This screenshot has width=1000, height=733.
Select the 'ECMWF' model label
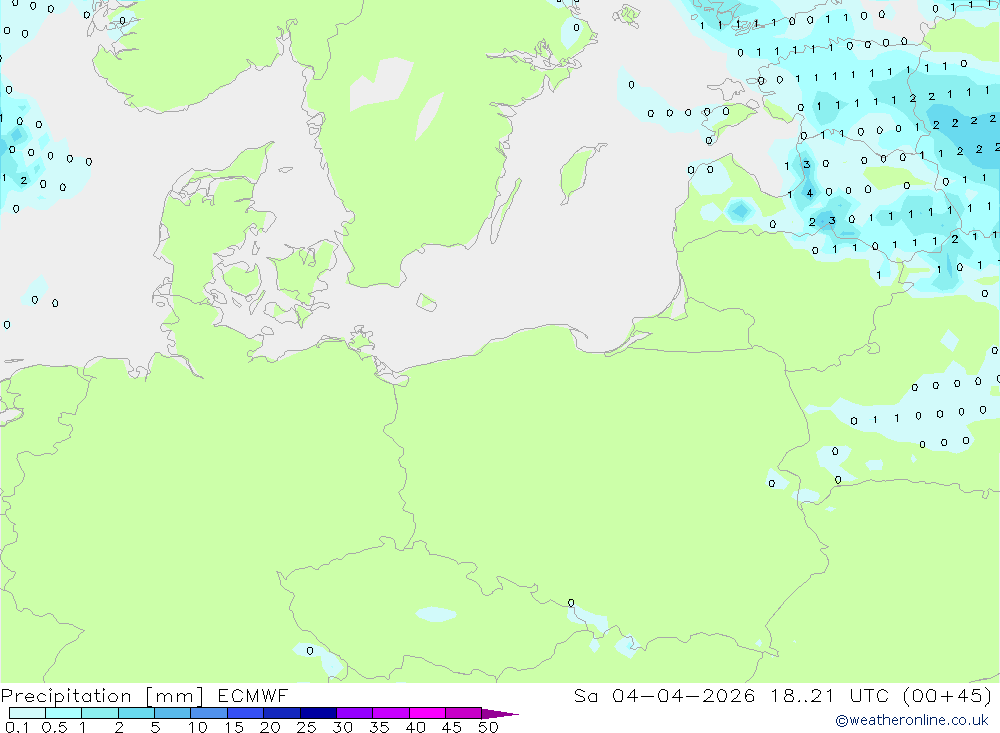(253, 695)
